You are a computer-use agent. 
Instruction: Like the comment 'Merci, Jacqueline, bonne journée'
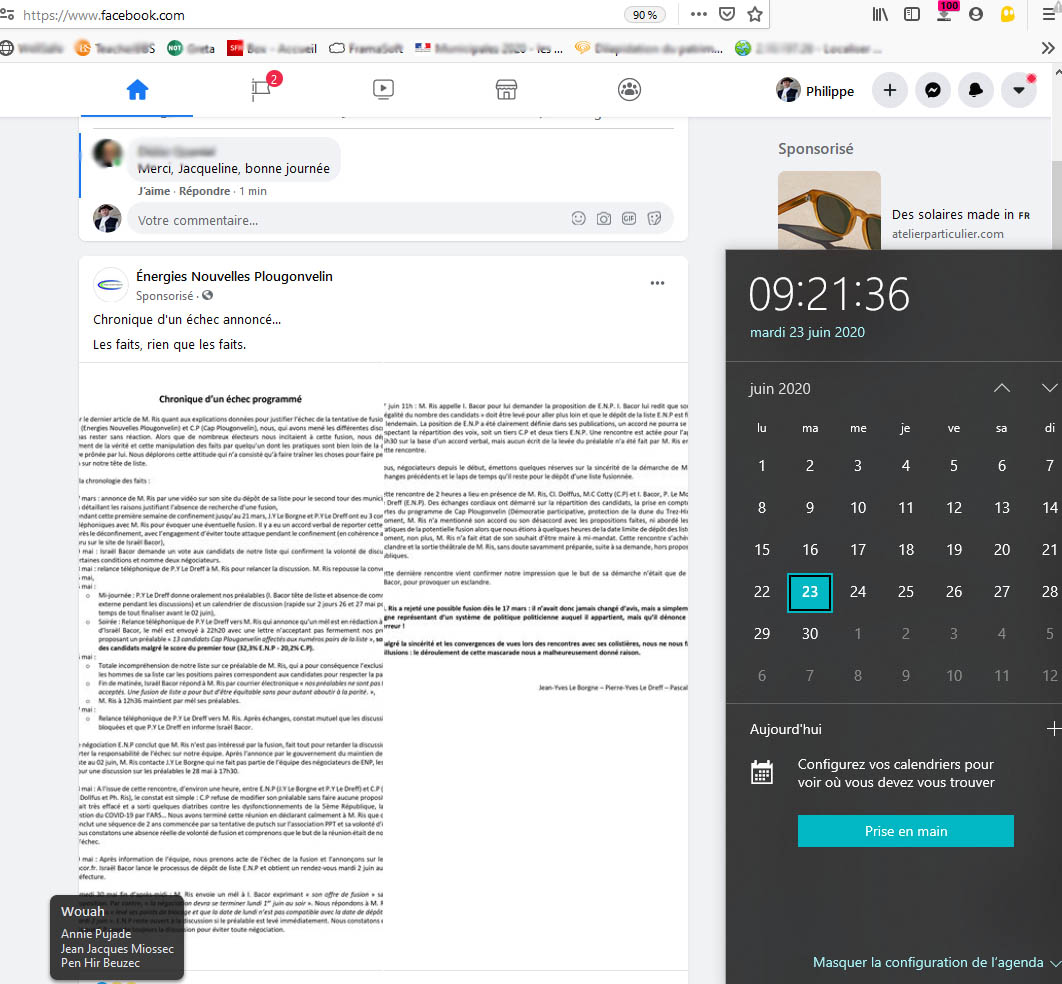[x=154, y=191]
